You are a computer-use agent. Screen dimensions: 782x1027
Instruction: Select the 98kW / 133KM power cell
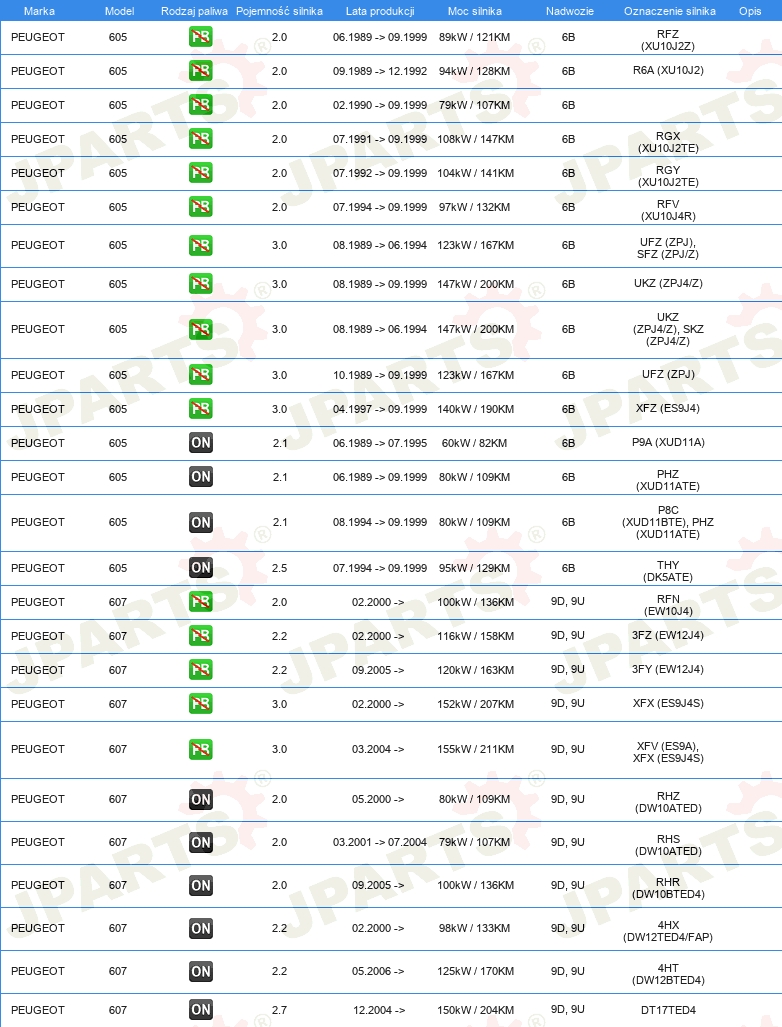point(475,929)
